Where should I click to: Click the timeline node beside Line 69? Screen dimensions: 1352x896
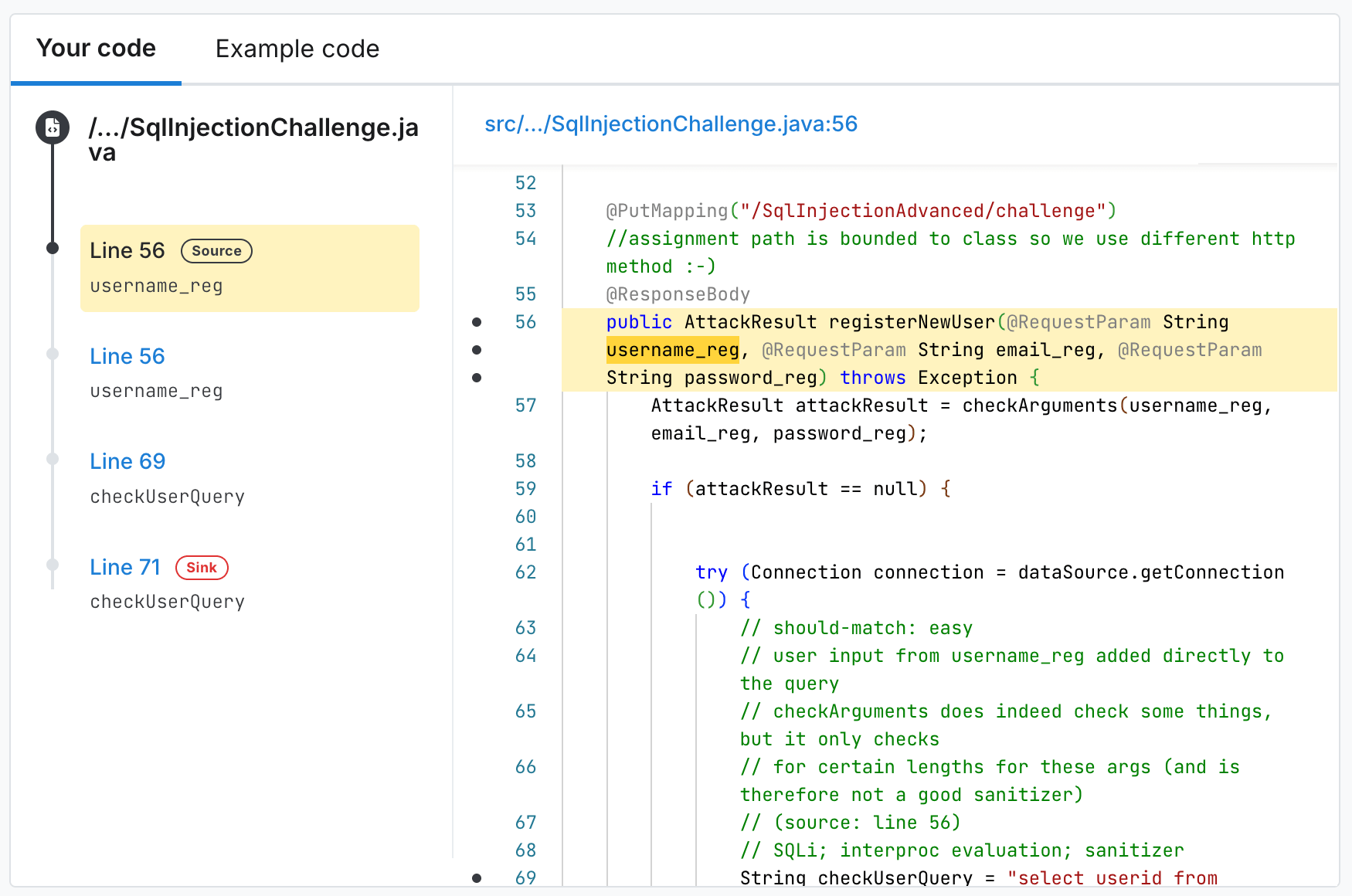coord(53,459)
